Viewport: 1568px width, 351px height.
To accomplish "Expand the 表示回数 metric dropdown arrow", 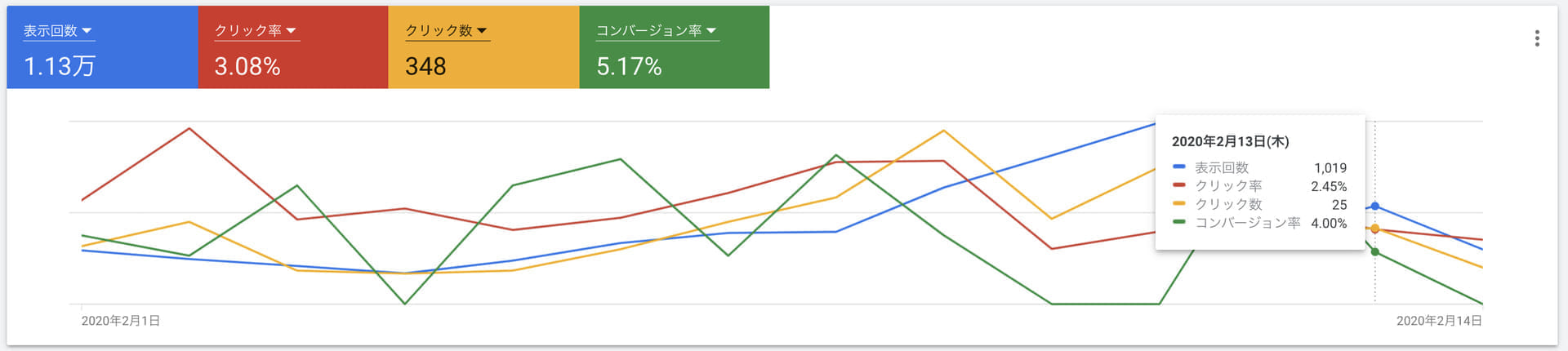I will [x=87, y=31].
